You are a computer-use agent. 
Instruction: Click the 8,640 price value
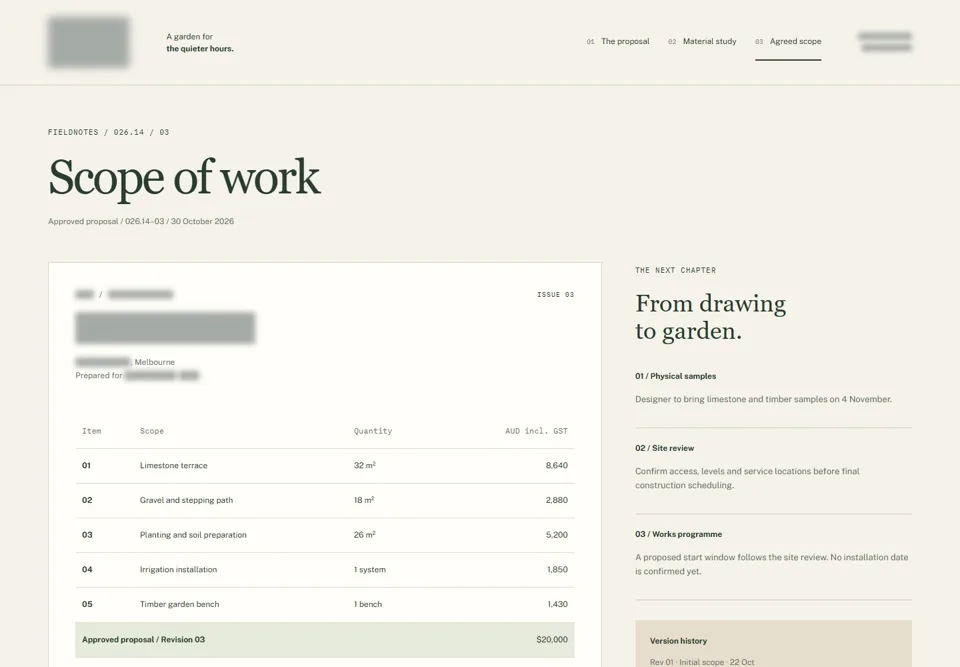[557, 465]
